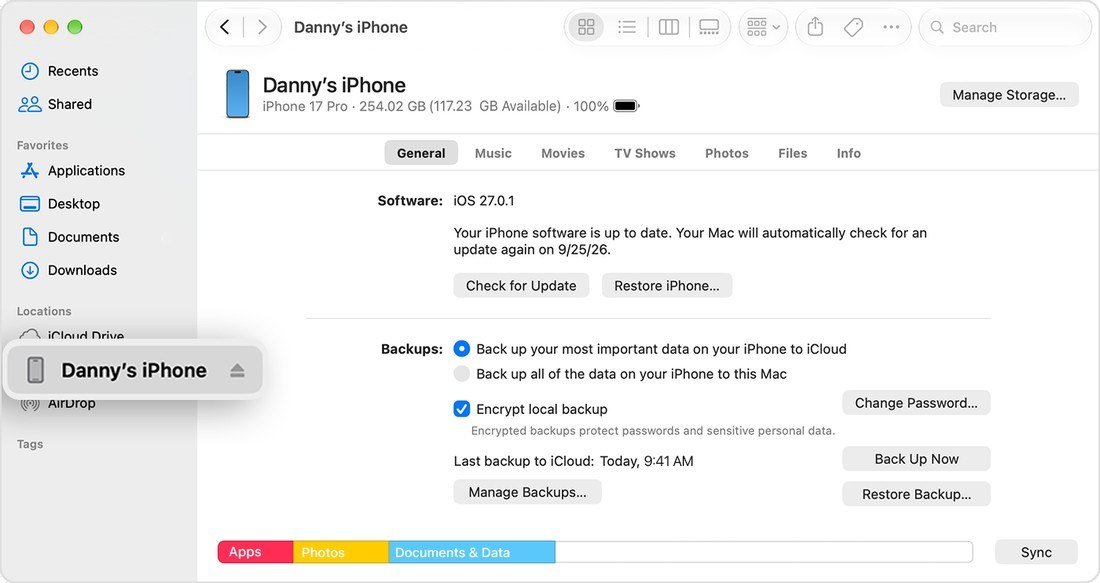The image size is (1100, 583).
Task: Click the blue Documents & Data segment
Action: click(472, 552)
